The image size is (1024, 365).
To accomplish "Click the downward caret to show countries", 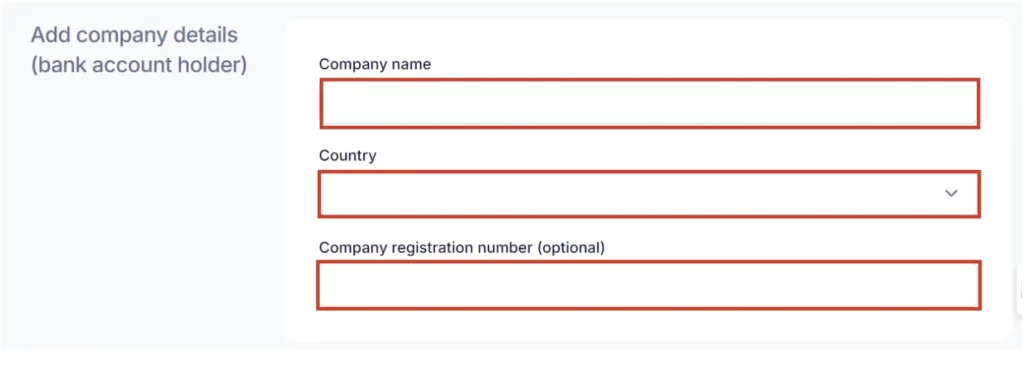I will (x=951, y=193).
